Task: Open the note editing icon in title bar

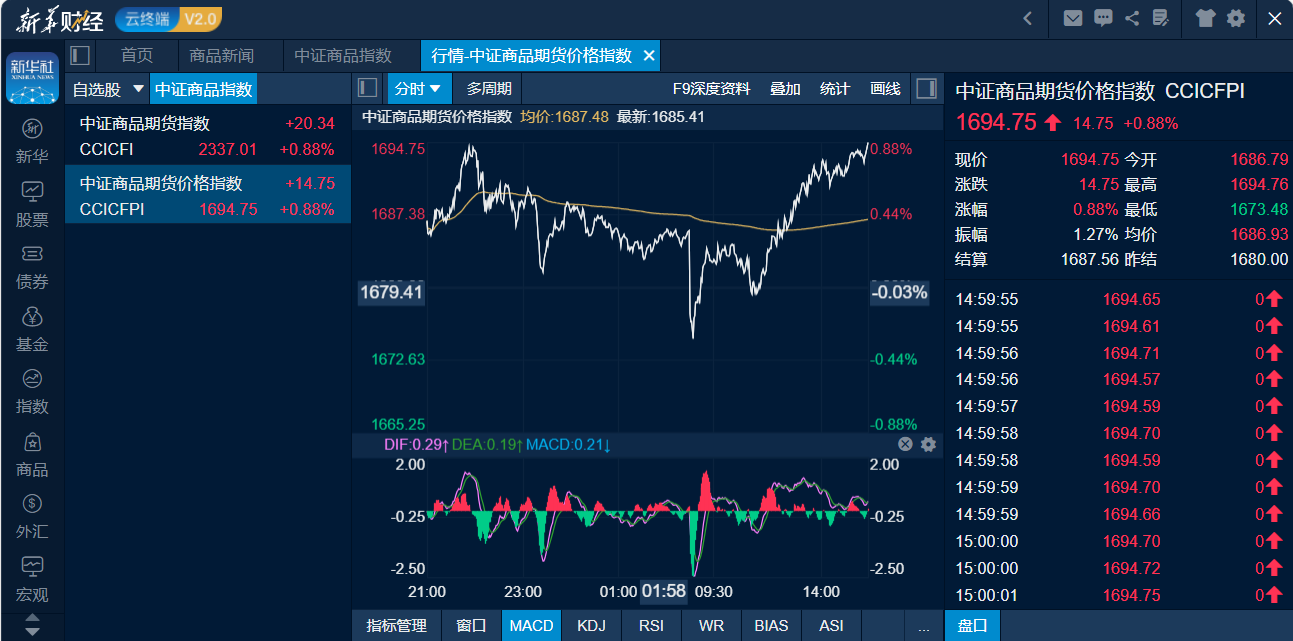Action: [x=1160, y=18]
